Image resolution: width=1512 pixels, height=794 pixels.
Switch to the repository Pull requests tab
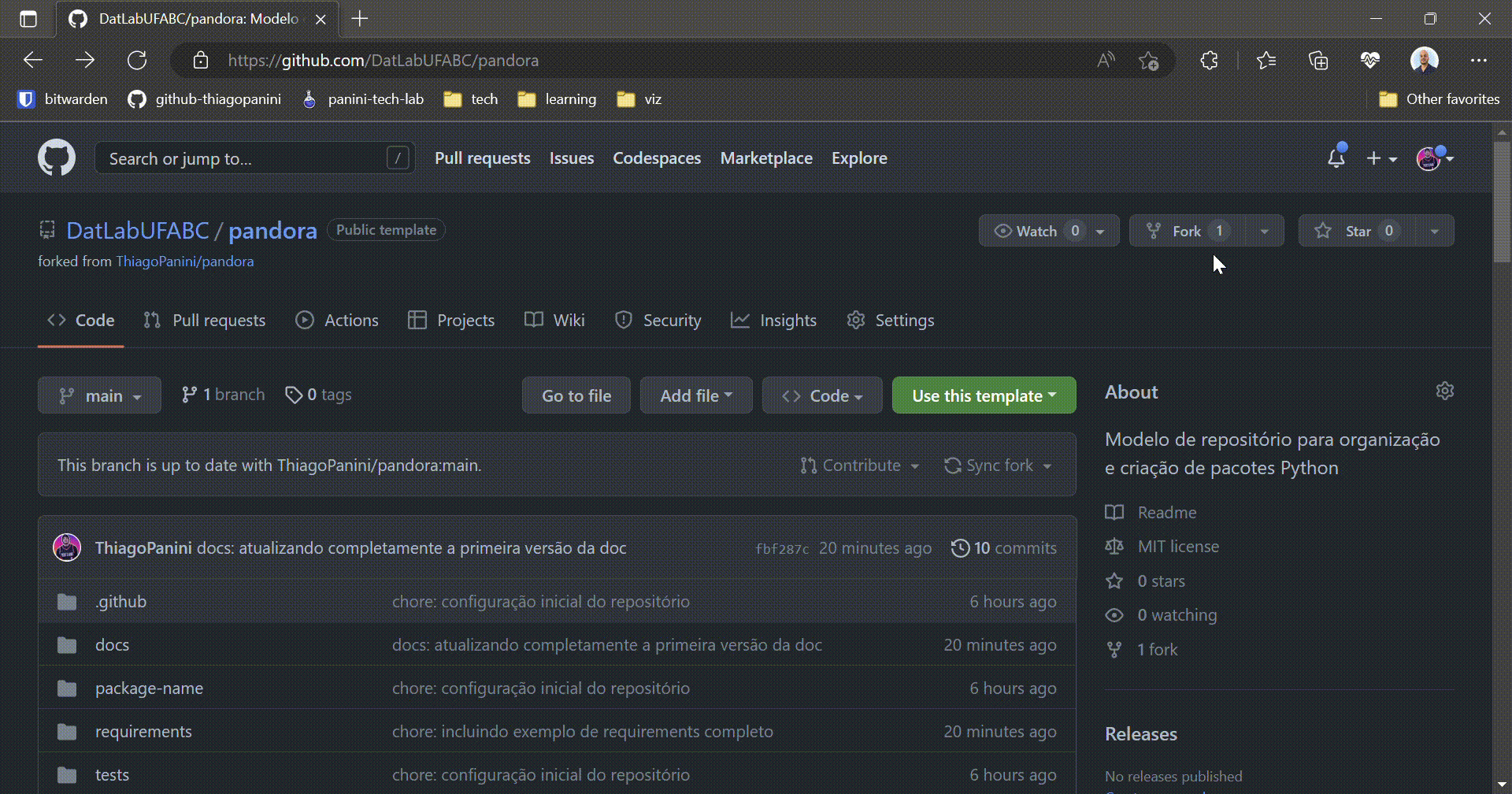coord(205,321)
